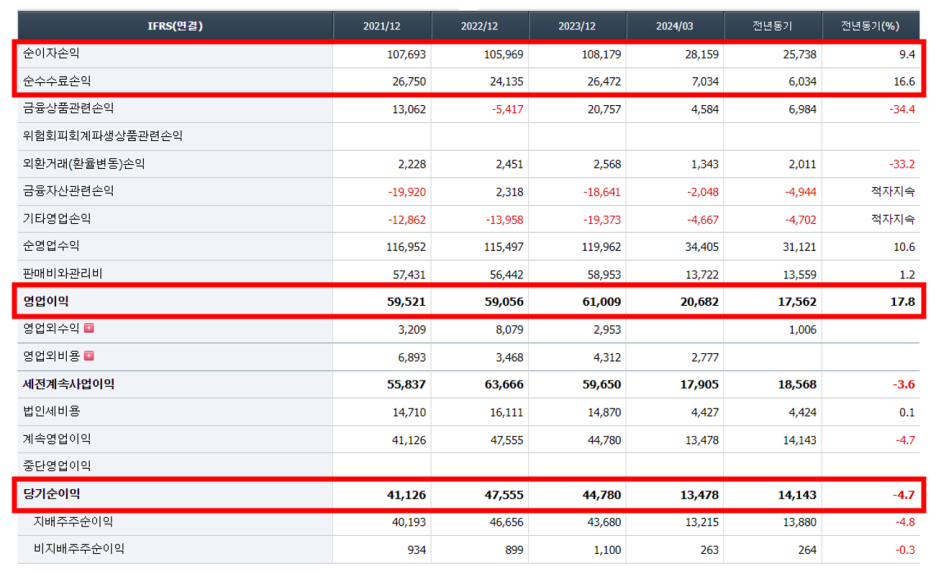Click the red -19,920 value
936x574 pixels.
pos(407,192)
